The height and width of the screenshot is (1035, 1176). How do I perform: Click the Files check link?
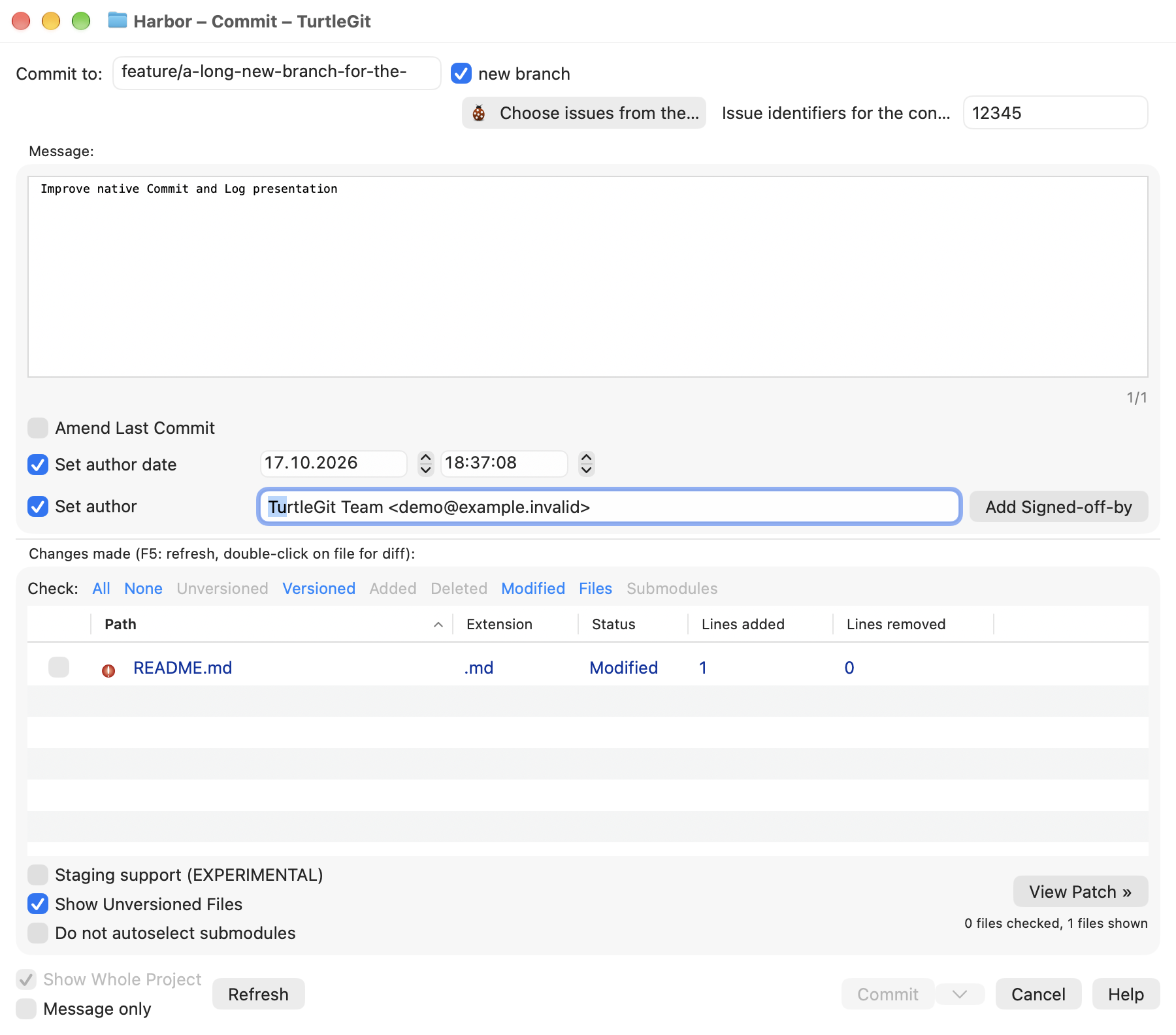tap(596, 589)
